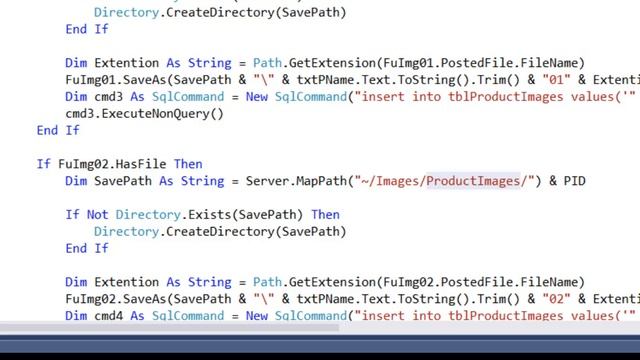Click the PID variable after MapPath
This screenshot has width=640, height=360.
(x=575, y=181)
